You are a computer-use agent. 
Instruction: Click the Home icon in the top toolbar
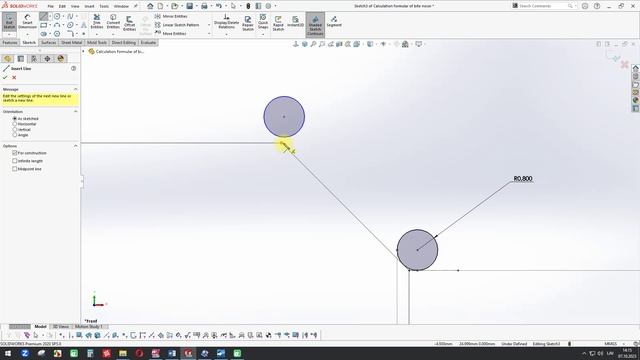pyautogui.click(x=150, y=6)
